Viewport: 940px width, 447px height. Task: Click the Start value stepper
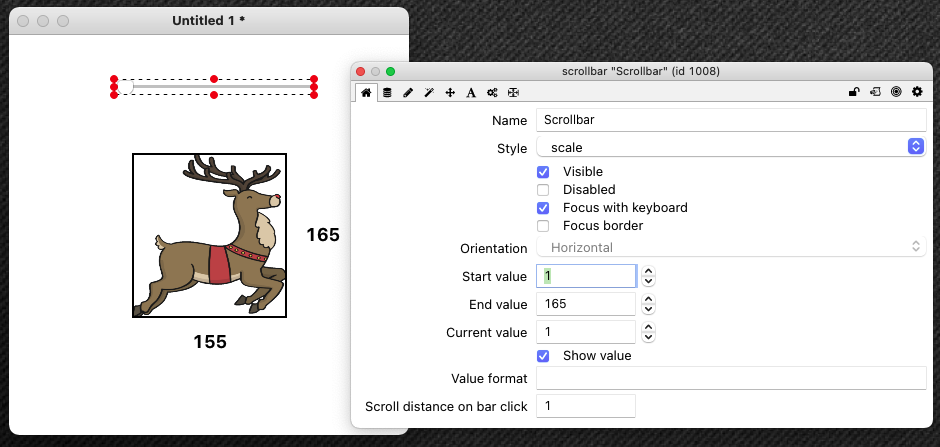click(x=648, y=276)
